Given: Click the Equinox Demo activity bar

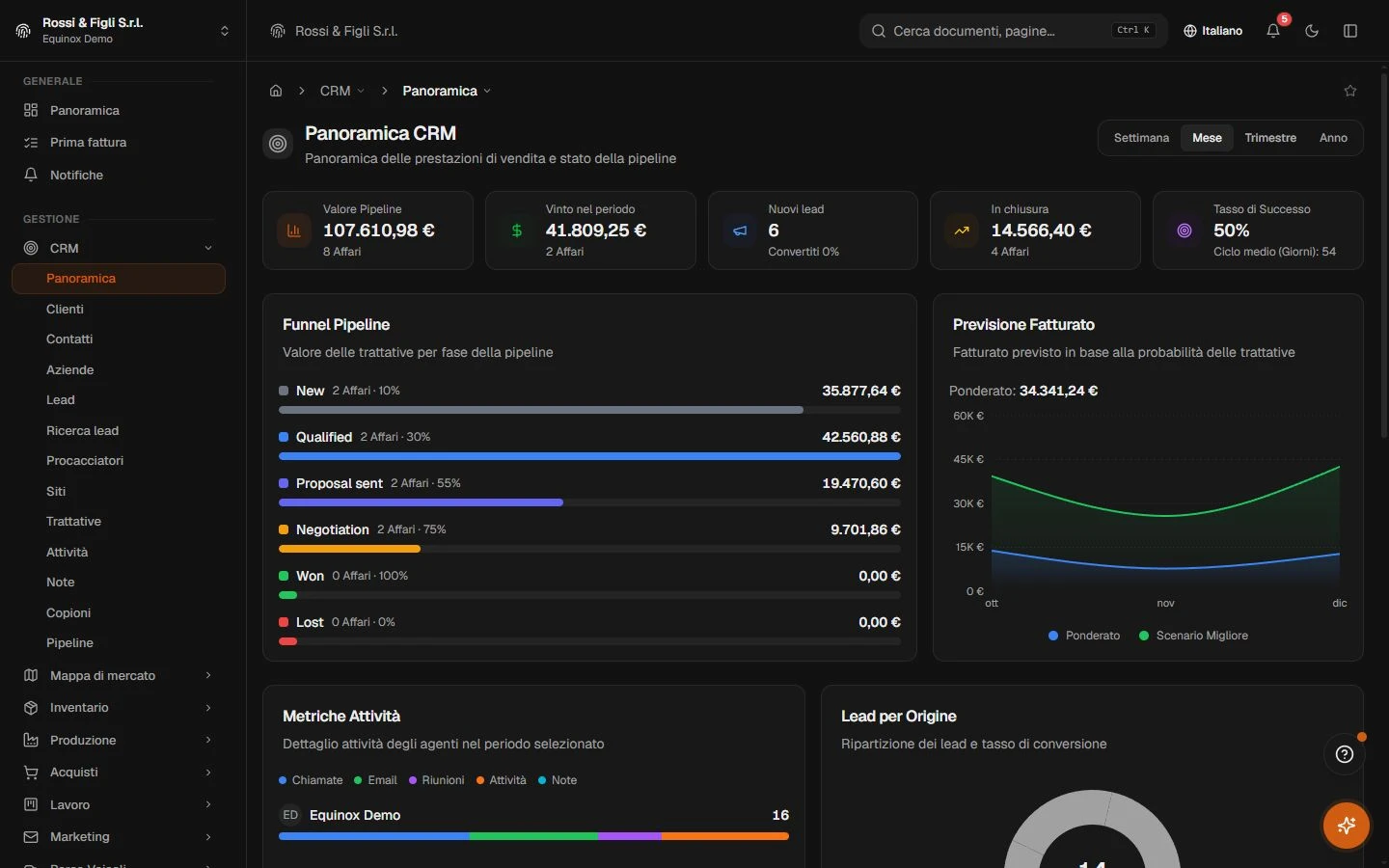Looking at the screenshot, I should (x=533, y=836).
